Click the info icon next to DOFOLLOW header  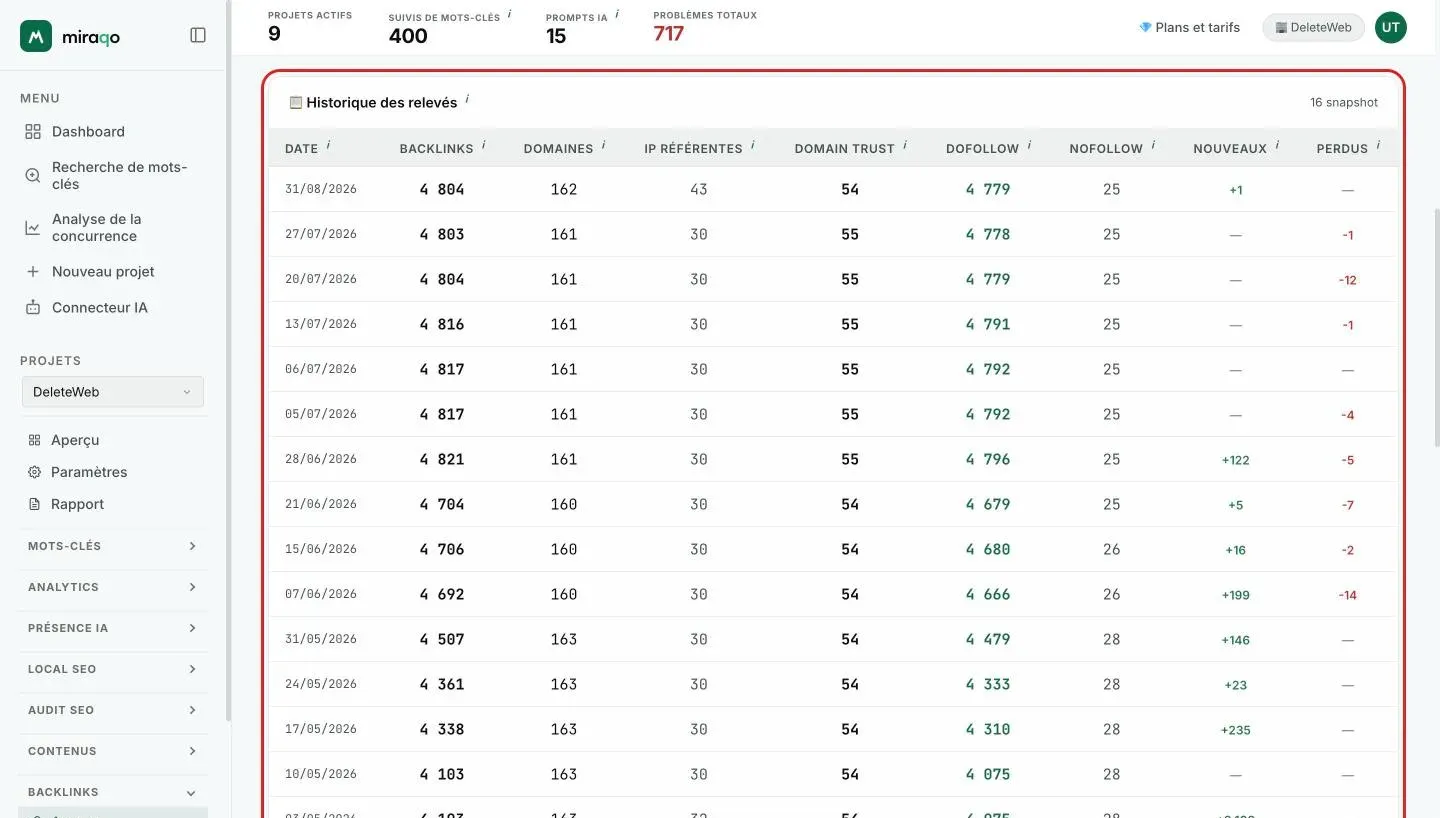(1030, 145)
